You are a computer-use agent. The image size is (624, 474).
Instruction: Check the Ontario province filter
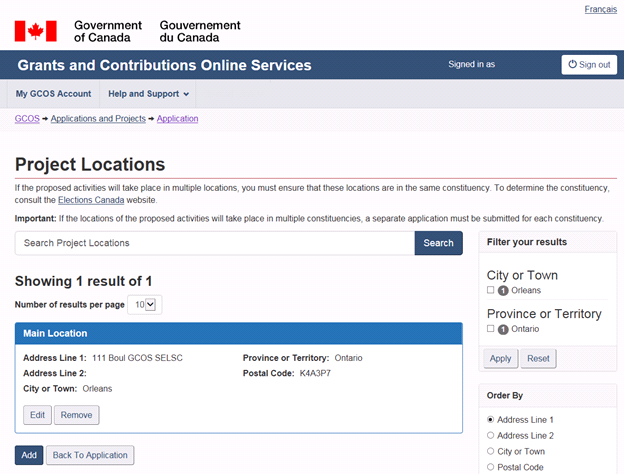click(x=490, y=328)
